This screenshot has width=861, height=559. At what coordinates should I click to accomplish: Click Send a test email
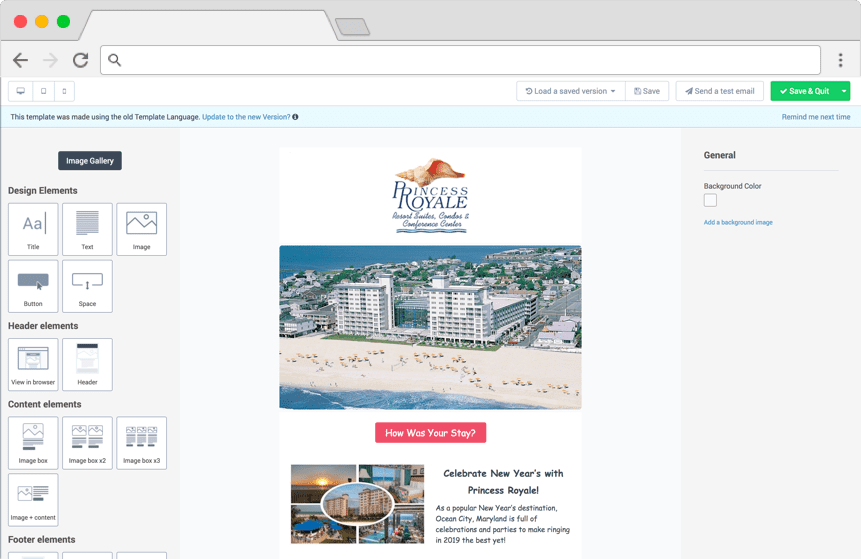point(720,91)
